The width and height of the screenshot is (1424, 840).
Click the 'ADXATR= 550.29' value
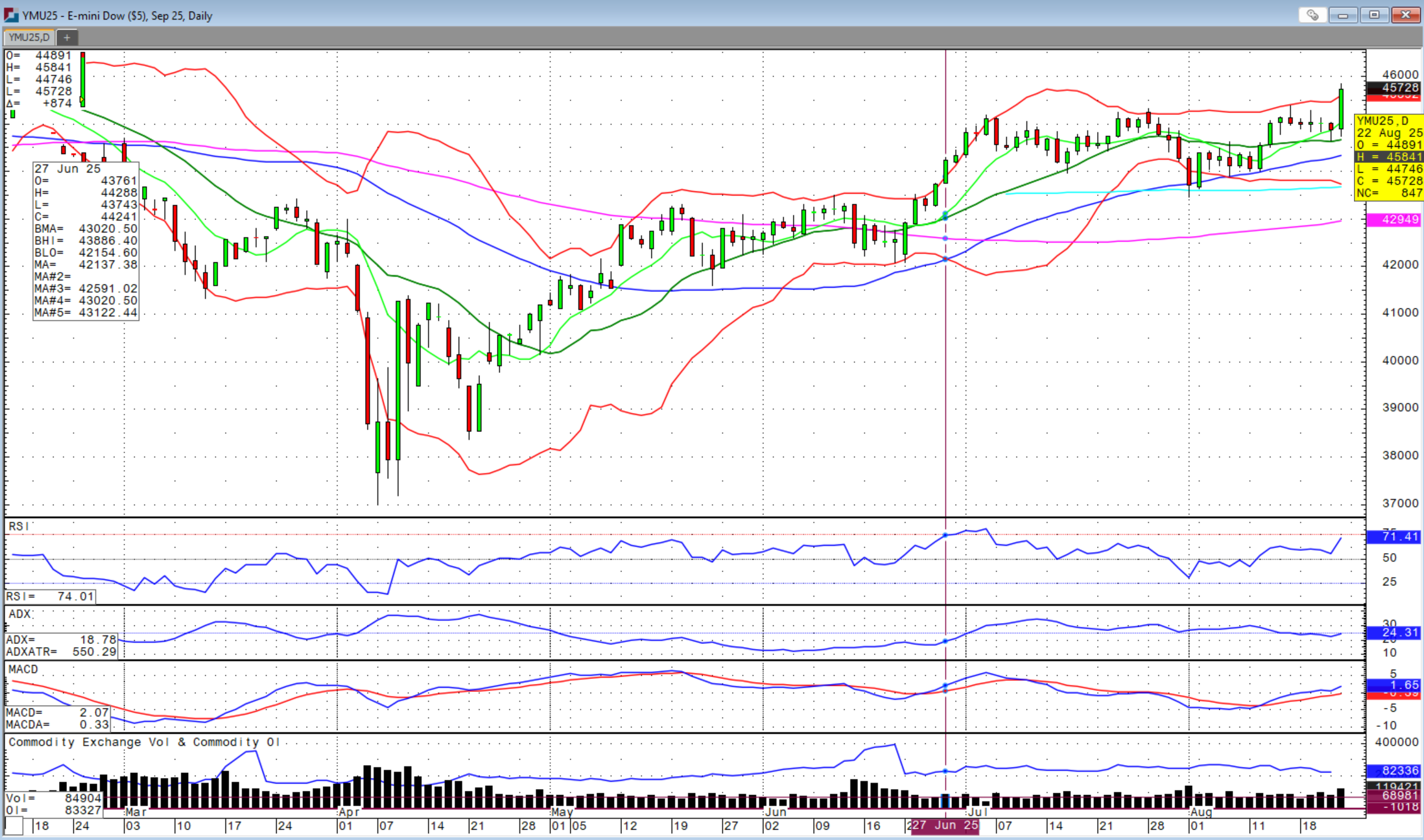click(61, 652)
